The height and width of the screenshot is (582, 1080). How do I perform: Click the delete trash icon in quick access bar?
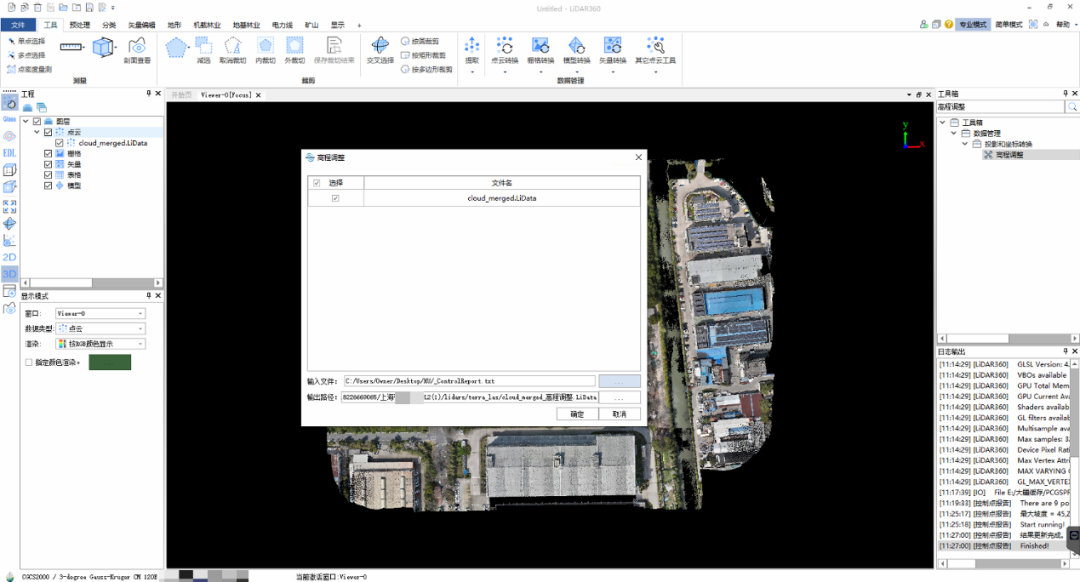point(37,8)
